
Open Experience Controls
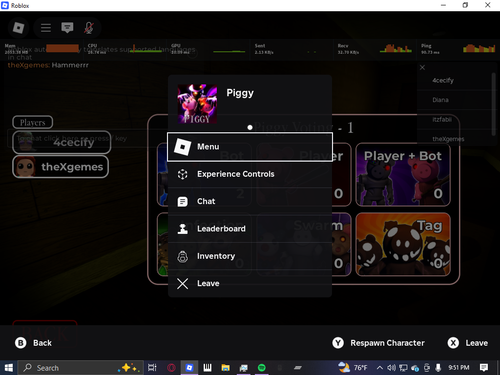[x=250, y=174]
